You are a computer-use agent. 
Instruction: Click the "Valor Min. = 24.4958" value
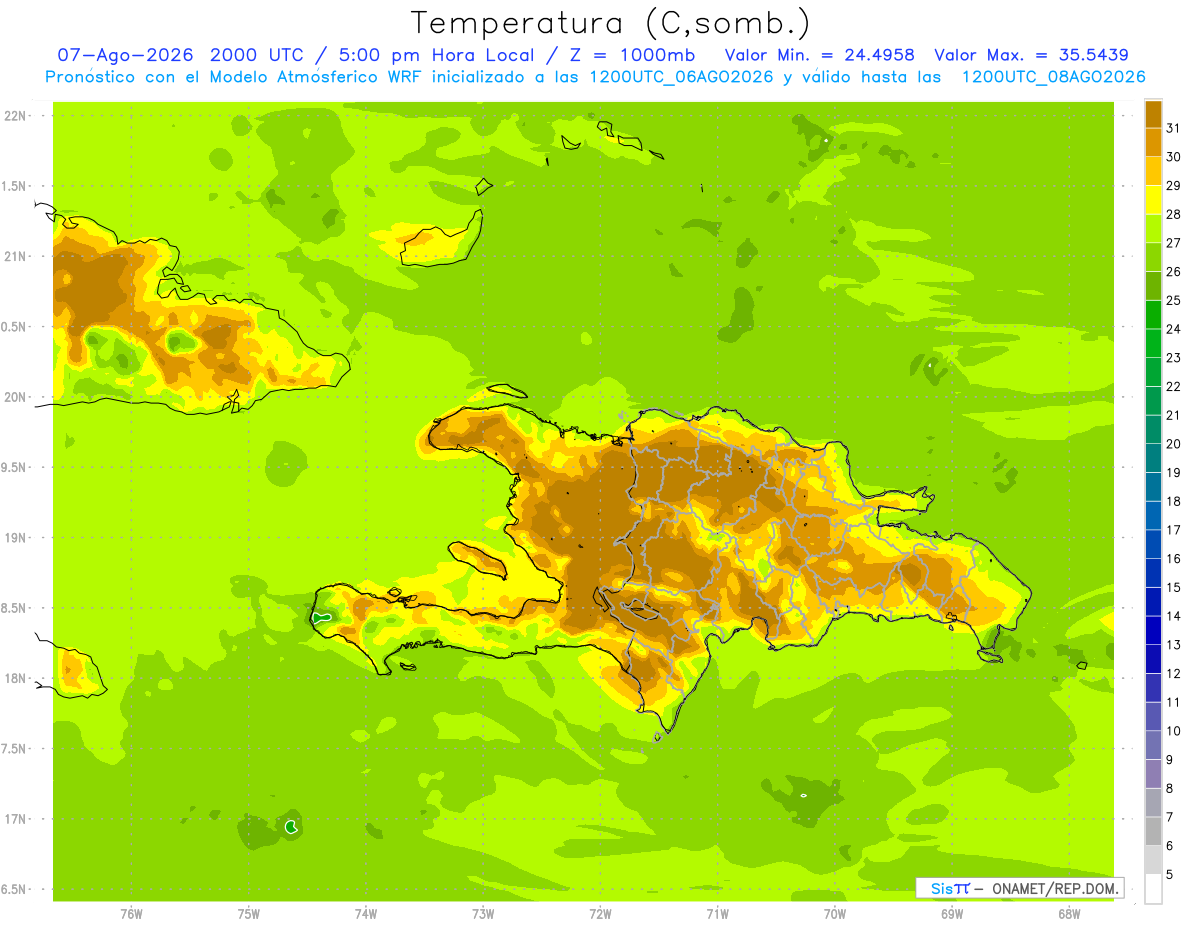(820, 55)
